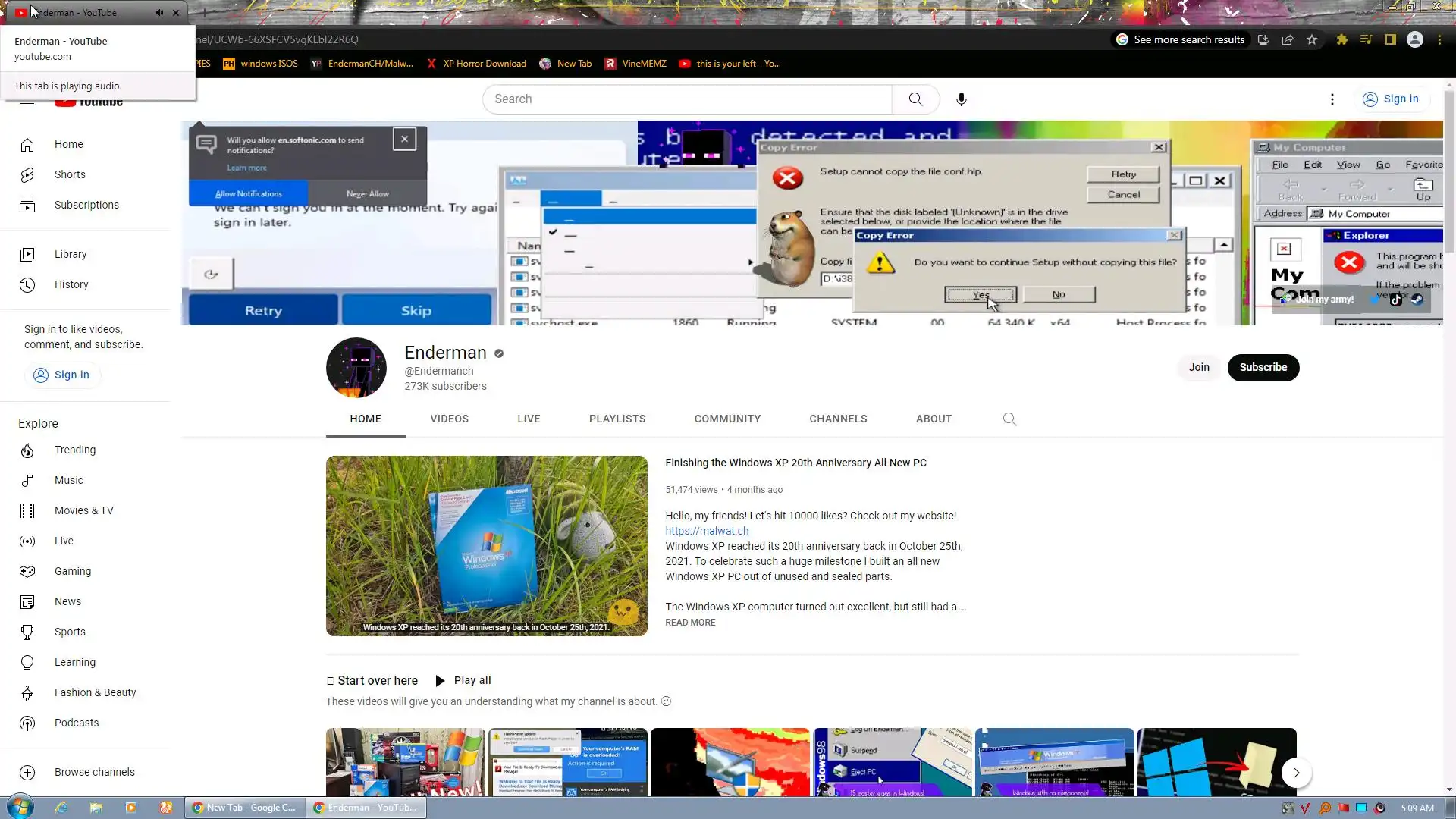
Task: Mute the tab audio speaker icon
Action: (159, 13)
